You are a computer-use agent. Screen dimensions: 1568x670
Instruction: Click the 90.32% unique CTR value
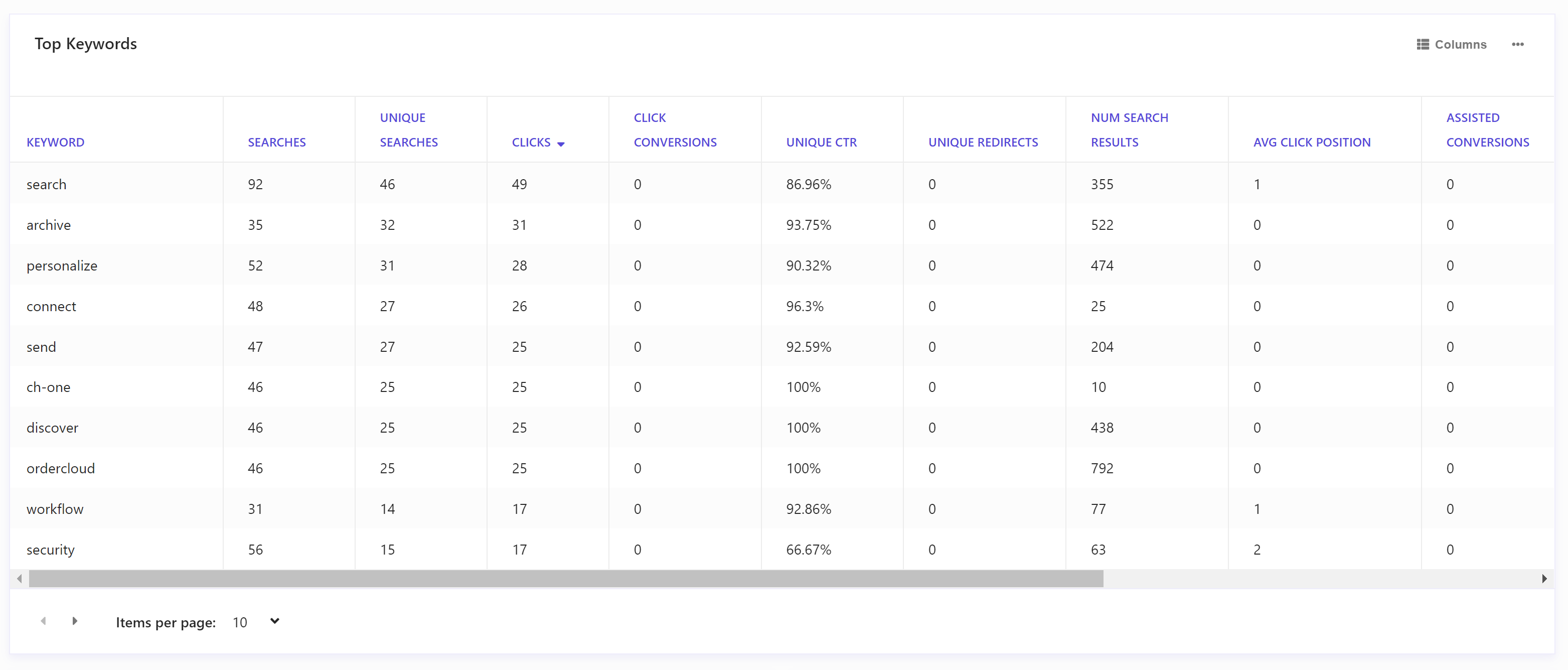[x=809, y=265]
